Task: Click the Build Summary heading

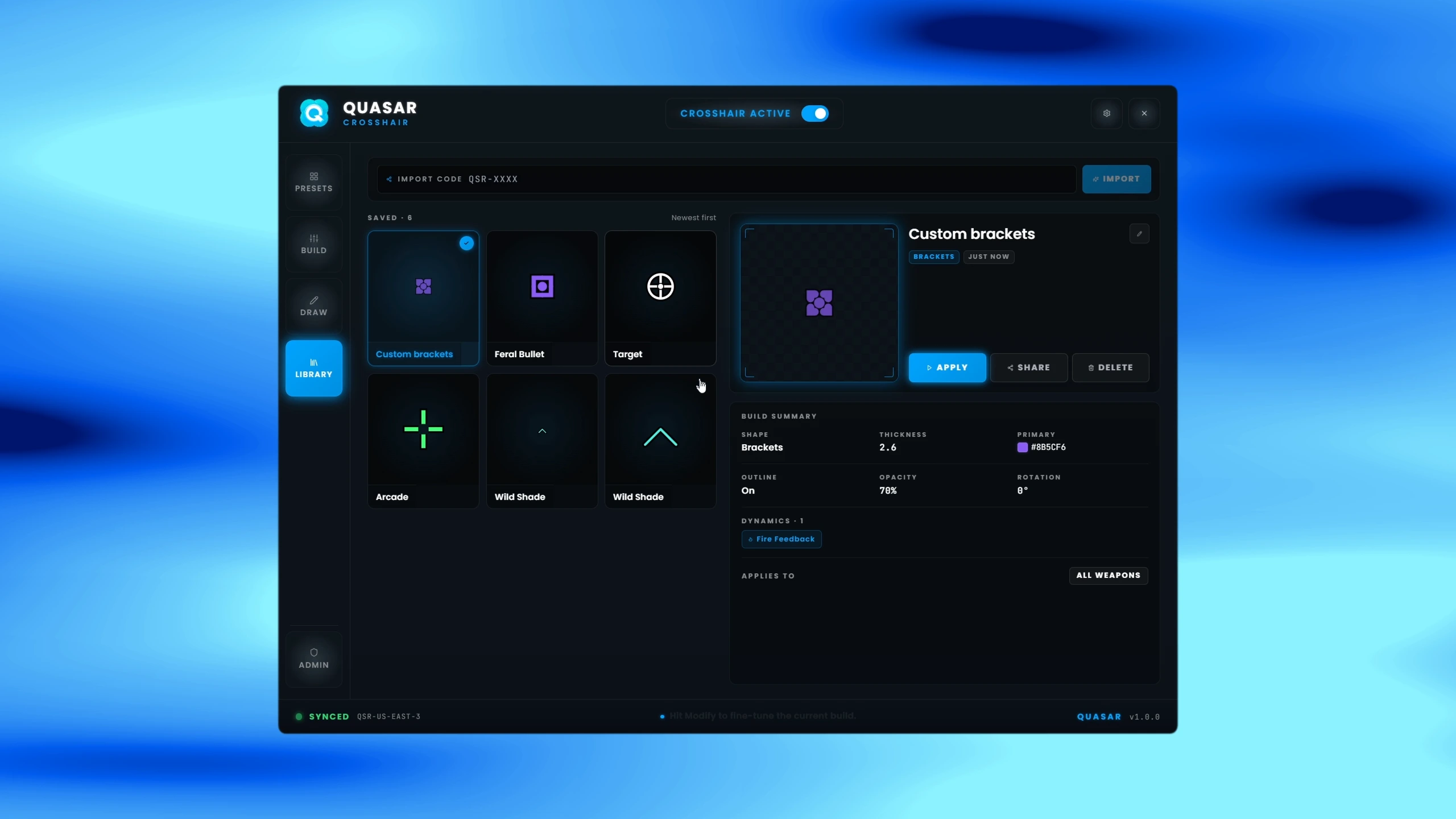Action: (x=779, y=416)
